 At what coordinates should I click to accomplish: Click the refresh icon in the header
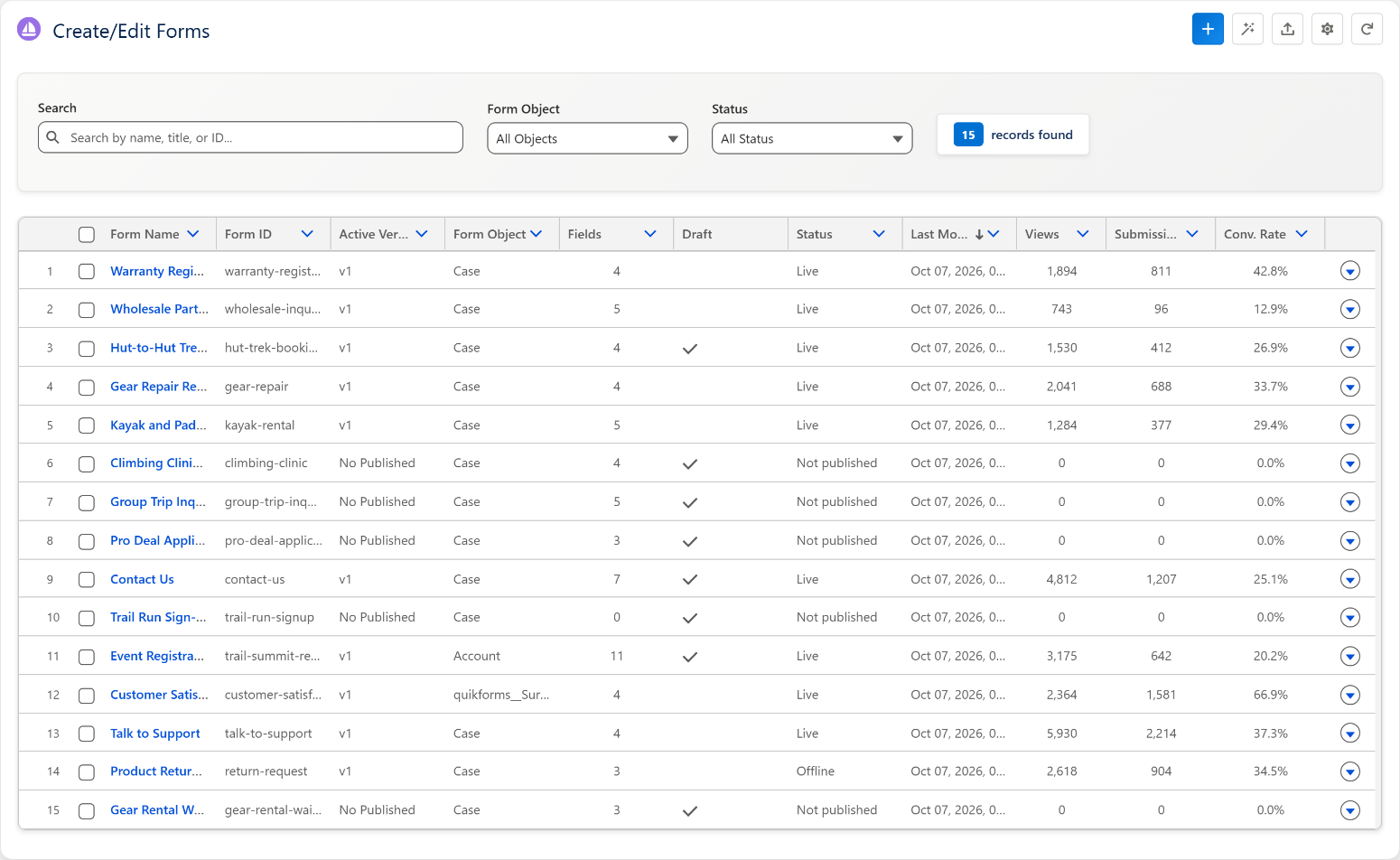1367,29
